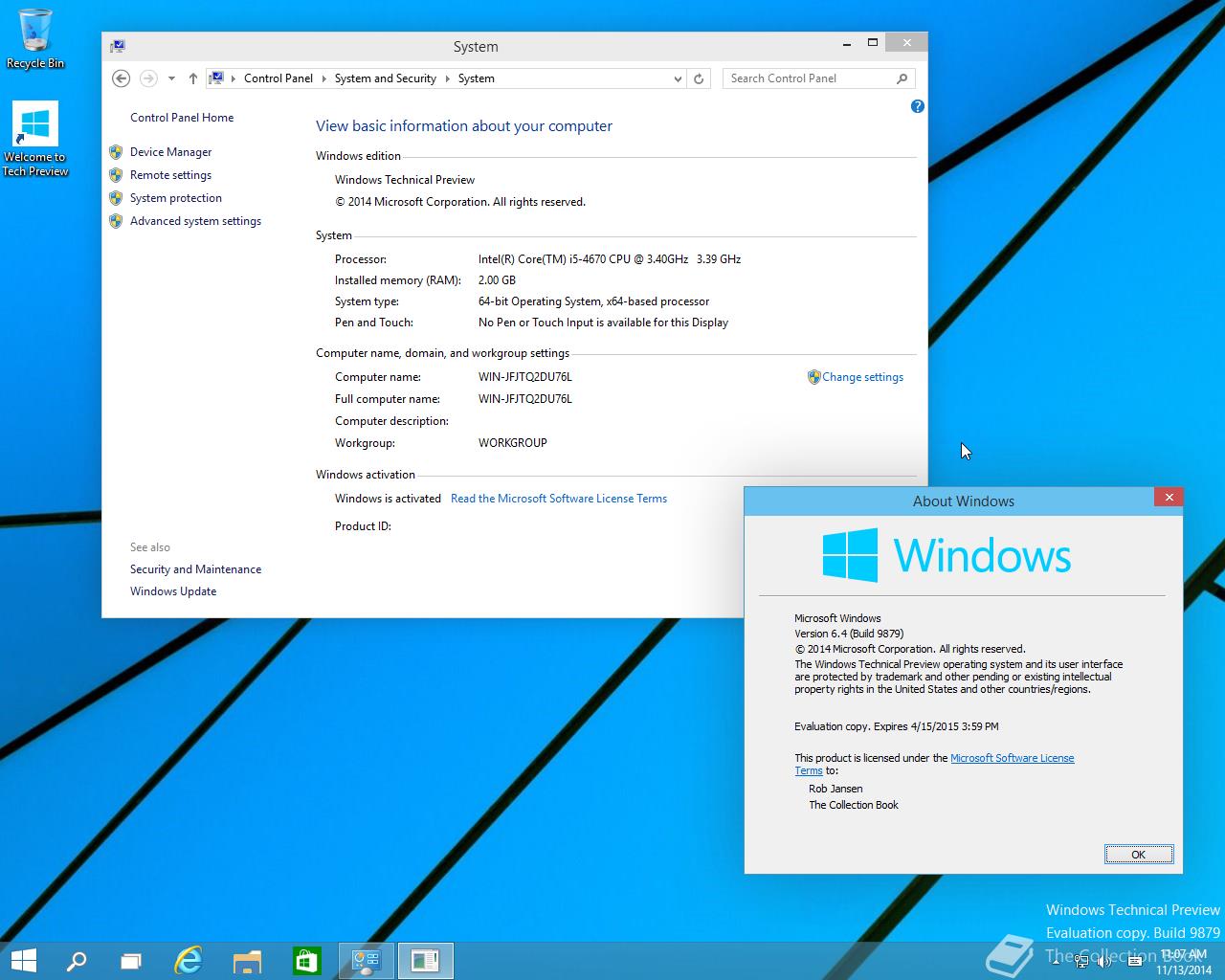Read the Microsoft Software License Terms
Image resolution: width=1225 pixels, height=980 pixels.
point(559,499)
